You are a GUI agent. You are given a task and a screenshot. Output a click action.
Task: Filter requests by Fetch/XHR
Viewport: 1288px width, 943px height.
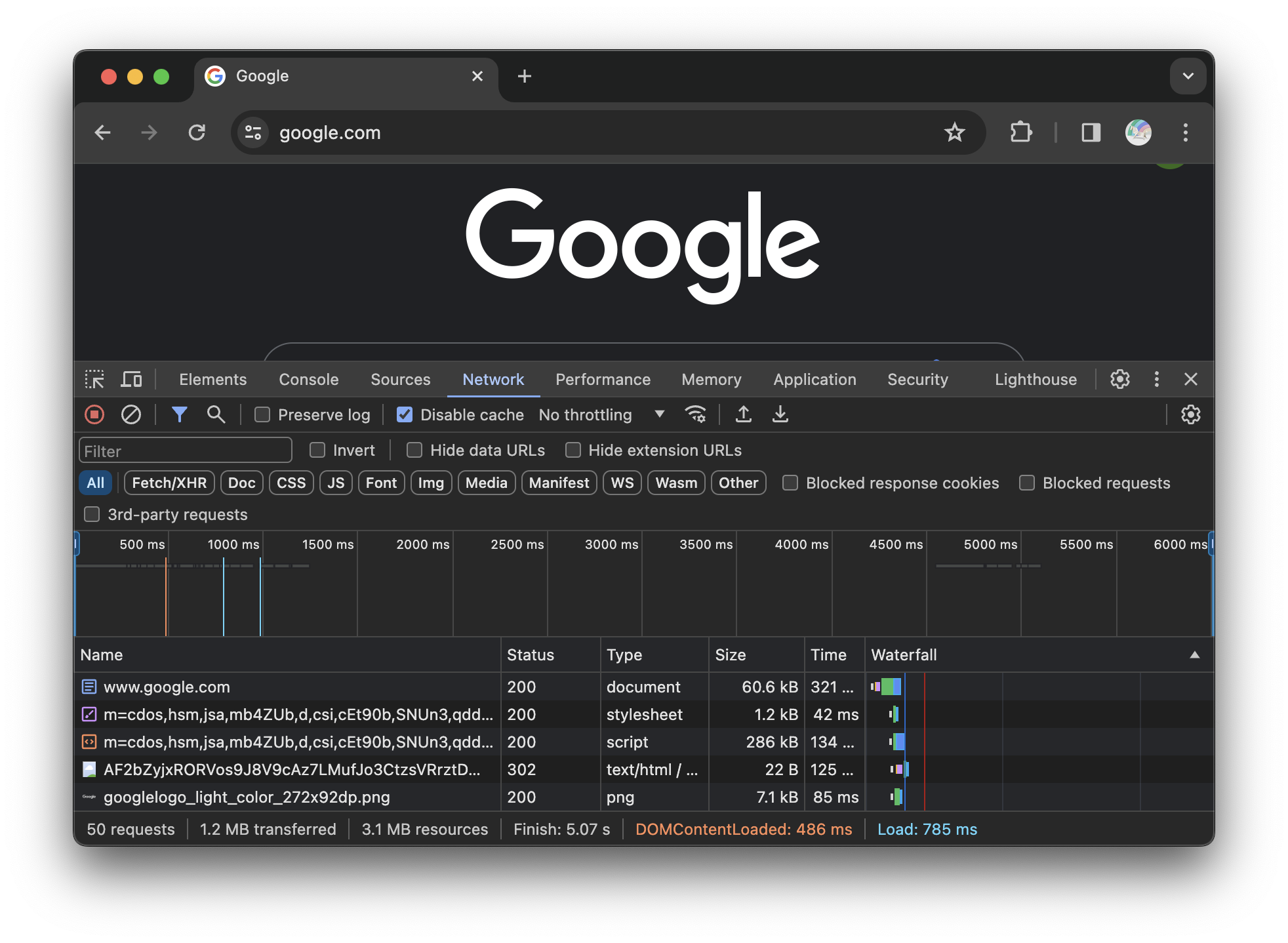pyautogui.click(x=169, y=483)
